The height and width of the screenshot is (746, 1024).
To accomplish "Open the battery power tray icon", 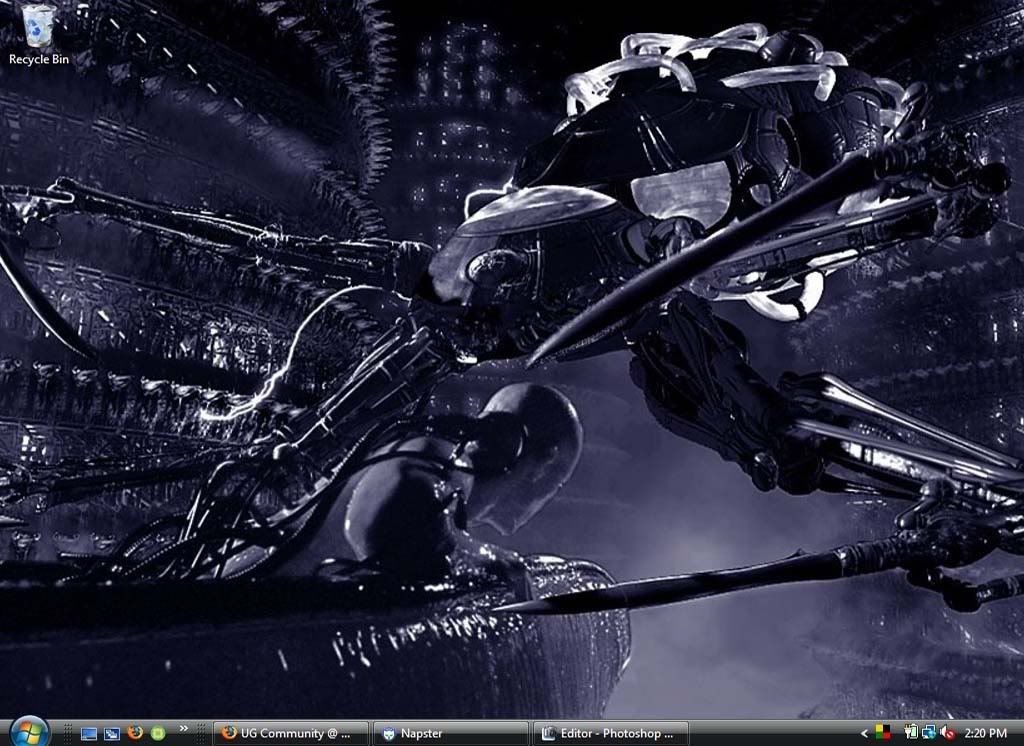I will pyautogui.click(x=912, y=733).
